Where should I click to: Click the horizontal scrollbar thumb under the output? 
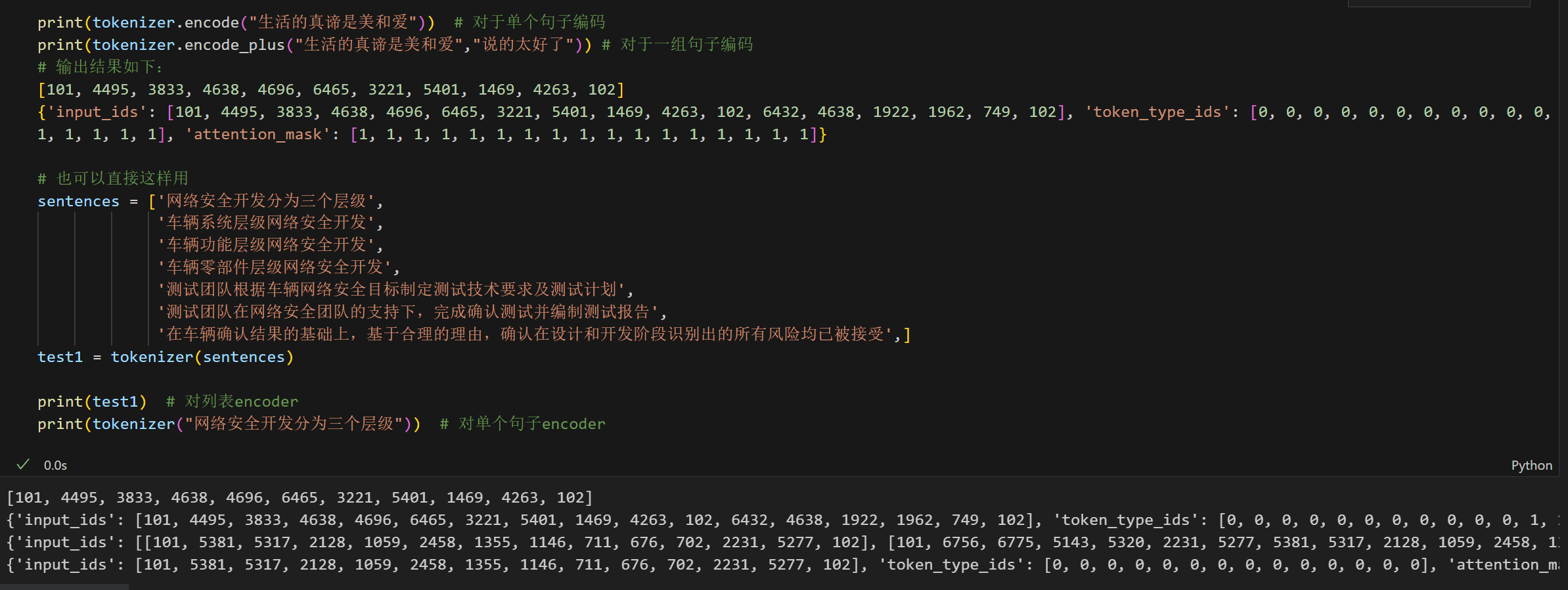pyautogui.click(x=64, y=587)
